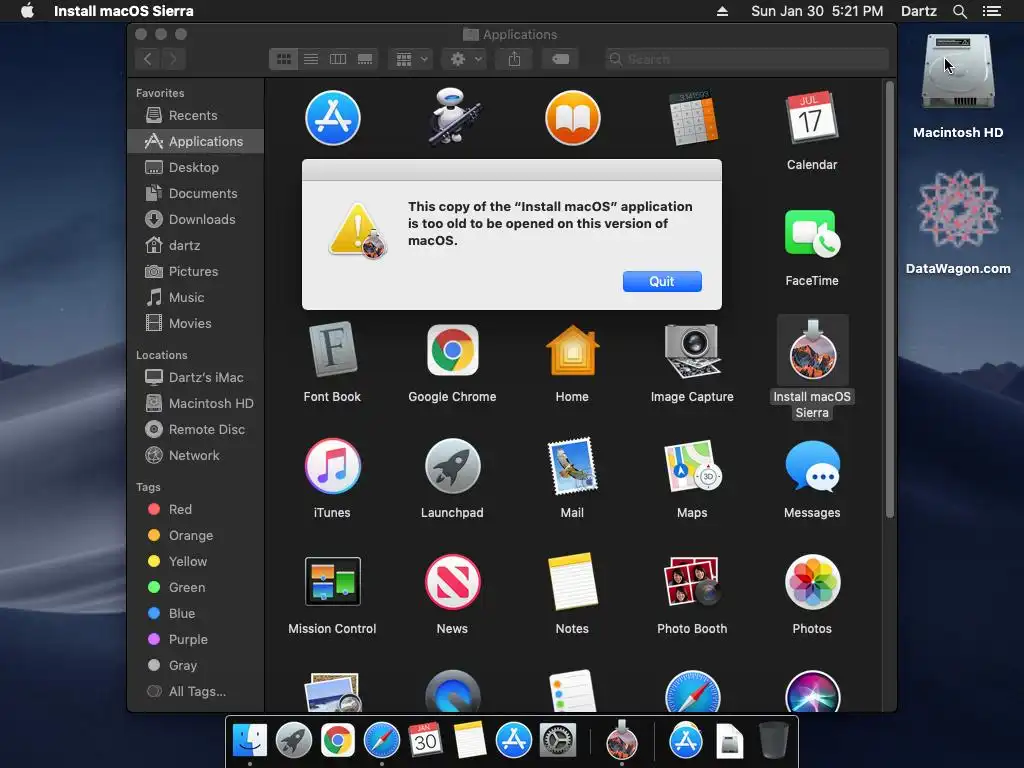Open the gear Action menu dropdown

465,59
